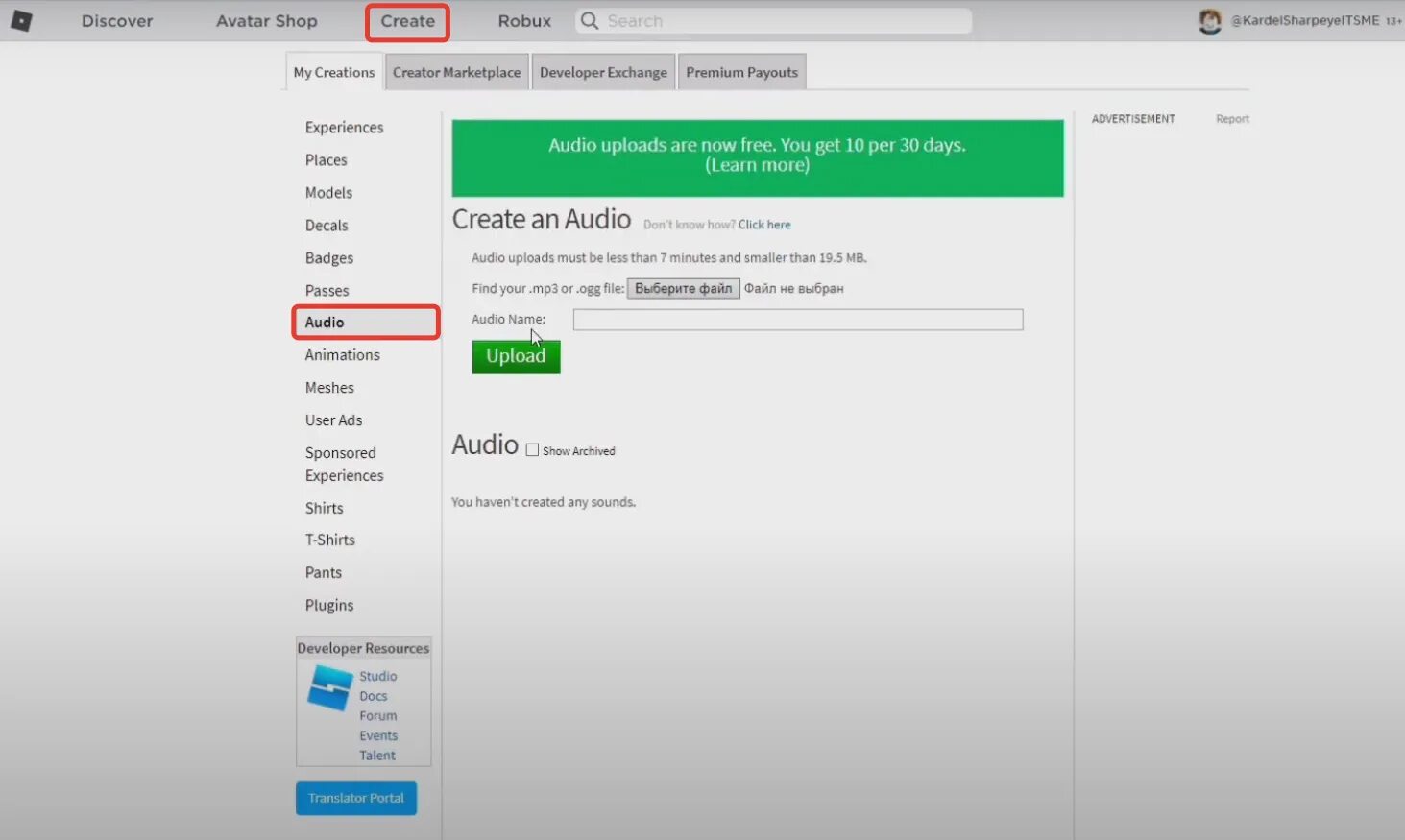Click the Roblox logo icon
Viewport: 1405px width, 840px height.
point(21,20)
